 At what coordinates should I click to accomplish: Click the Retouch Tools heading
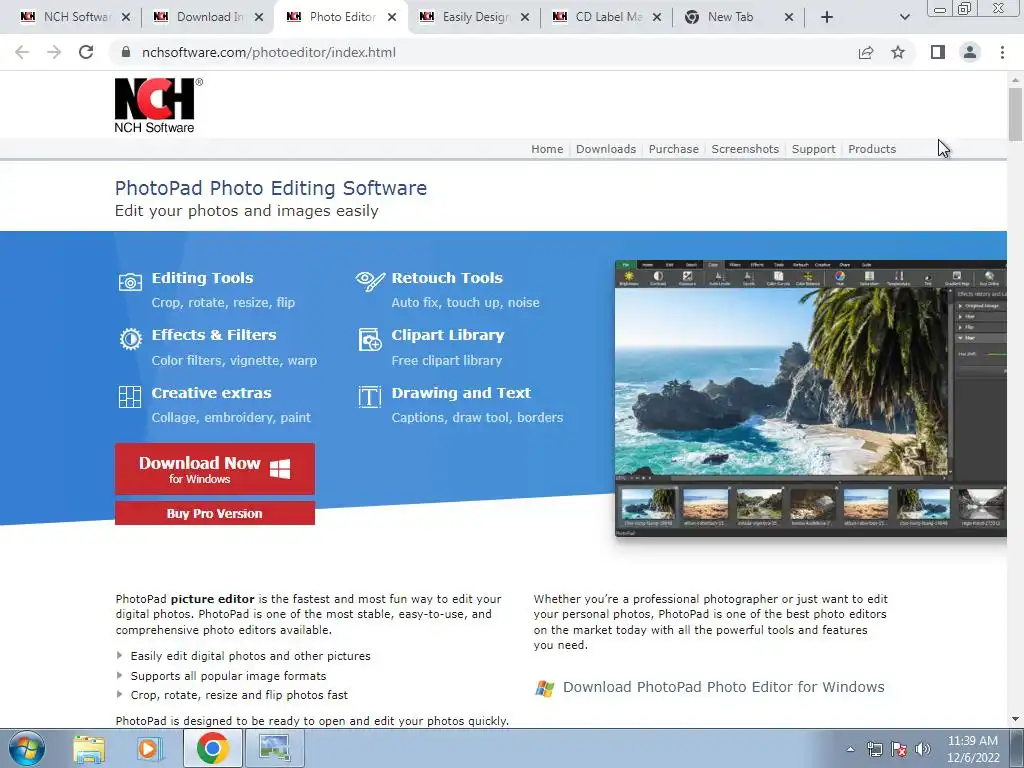[x=447, y=278]
